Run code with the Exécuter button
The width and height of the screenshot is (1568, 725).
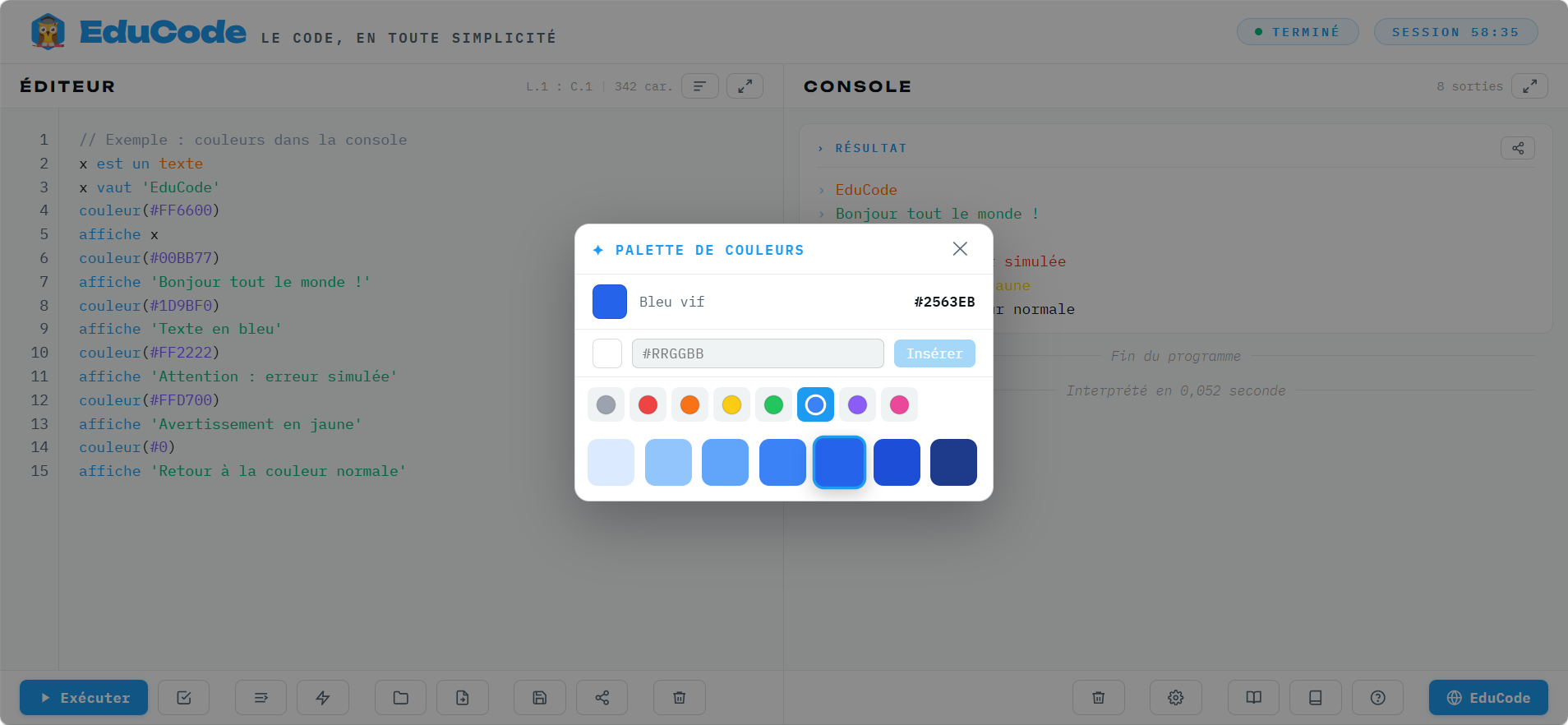point(84,698)
